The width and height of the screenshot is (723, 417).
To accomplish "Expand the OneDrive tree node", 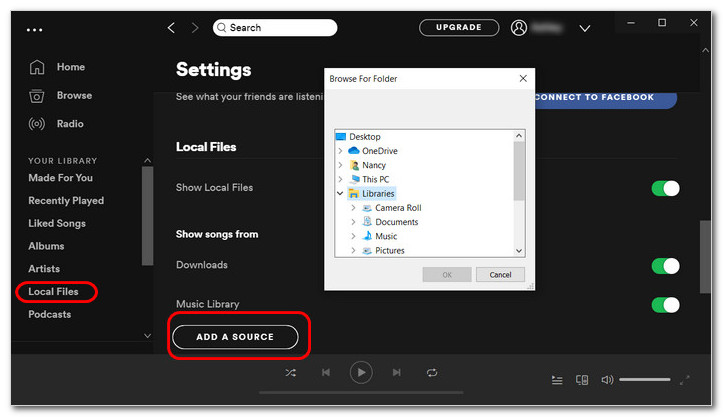I will pyautogui.click(x=340, y=151).
